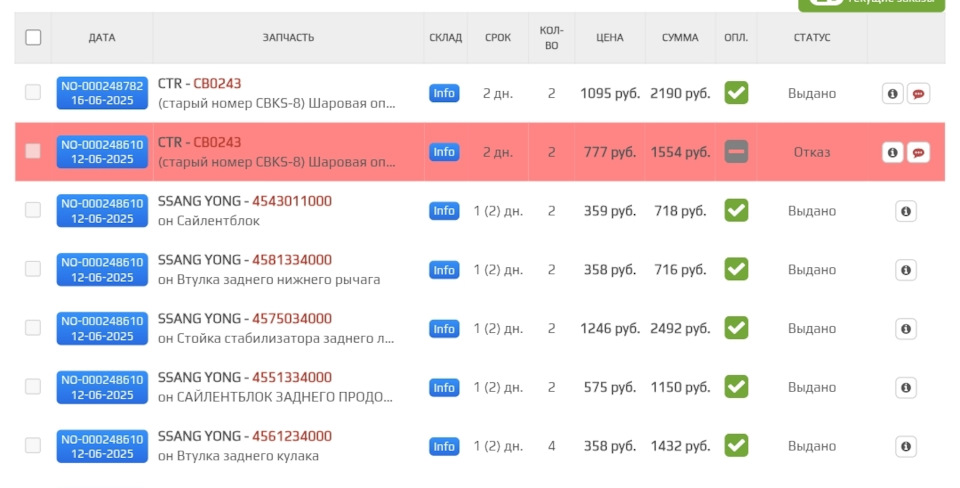
Task: Click info icon for part 4575034000
Action: [x=905, y=329]
